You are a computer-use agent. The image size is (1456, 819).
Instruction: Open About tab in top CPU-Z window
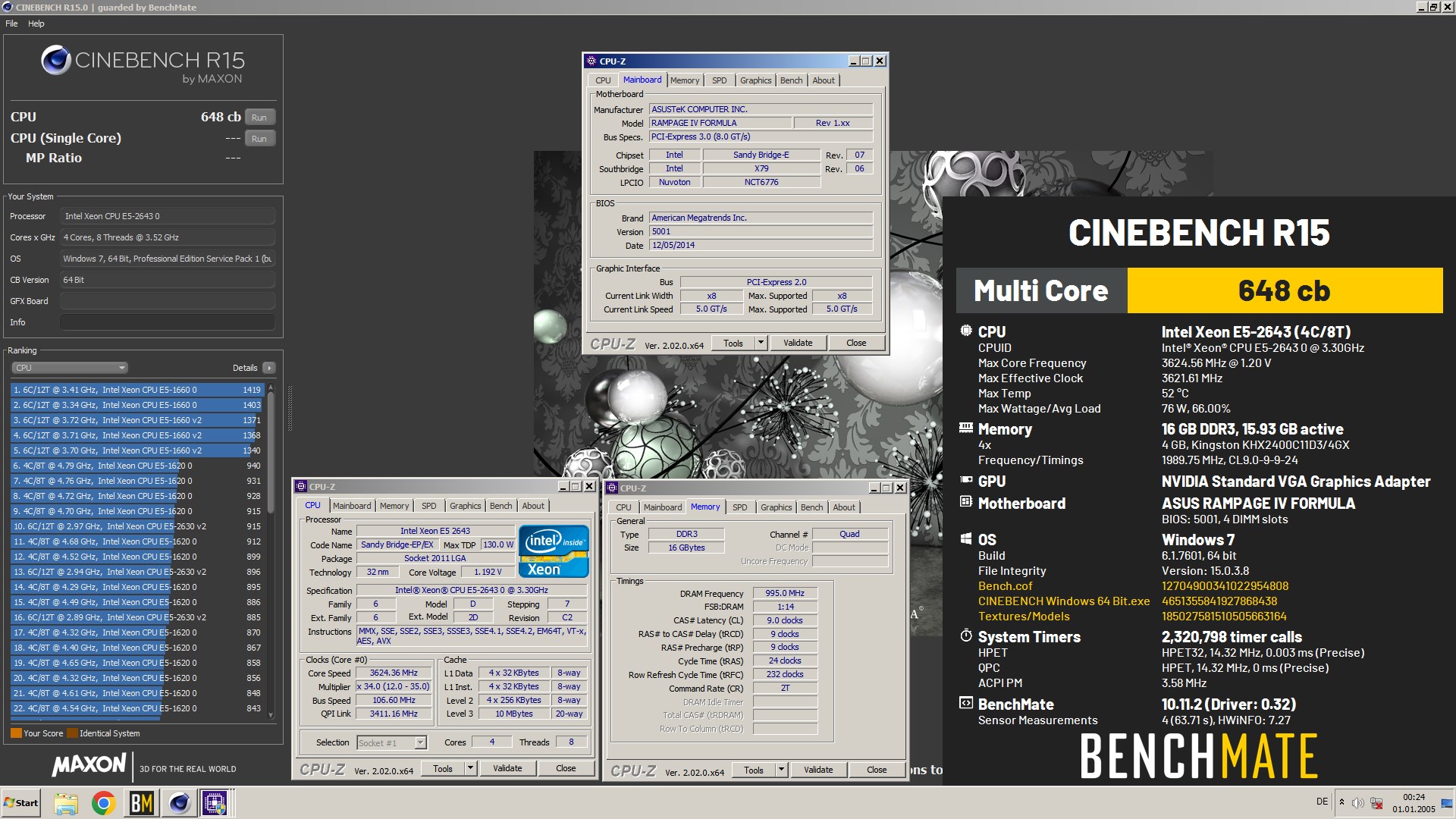[824, 80]
